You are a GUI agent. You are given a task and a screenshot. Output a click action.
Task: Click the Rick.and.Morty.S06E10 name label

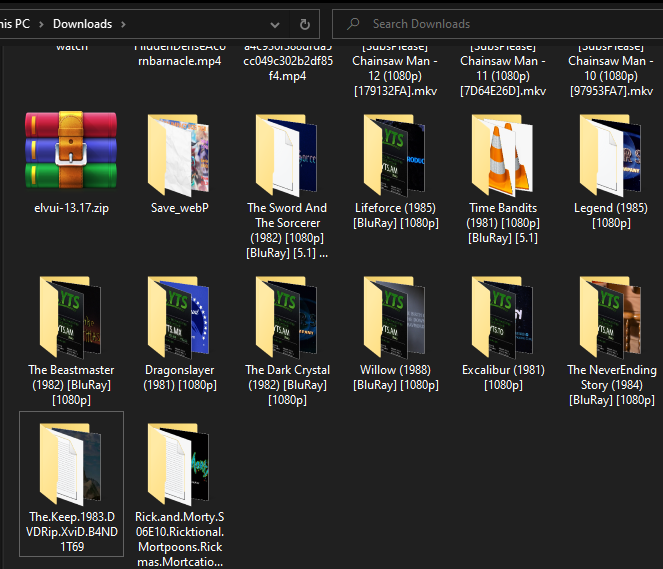click(180, 539)
